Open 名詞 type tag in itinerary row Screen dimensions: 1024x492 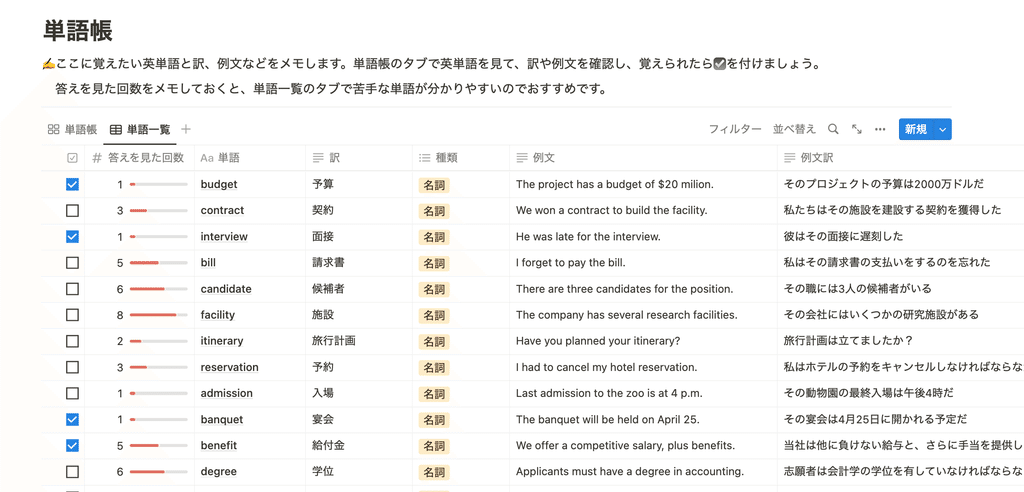pyautogui.click(x=434, y=342)
